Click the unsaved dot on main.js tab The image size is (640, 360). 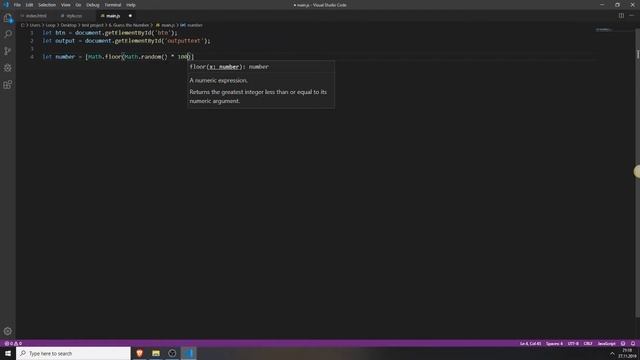point(130,16)
